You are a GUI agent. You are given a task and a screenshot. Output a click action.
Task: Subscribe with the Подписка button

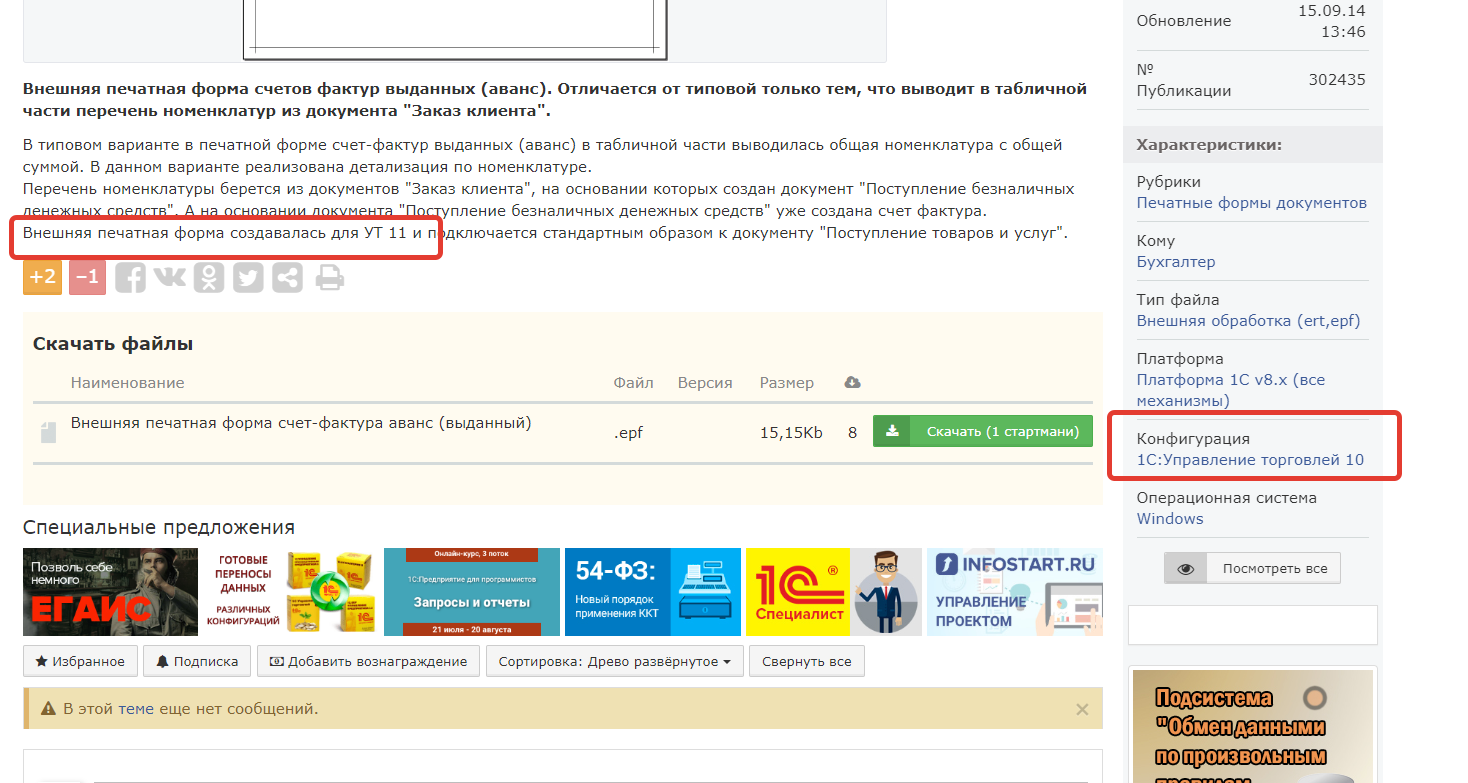(x=197, y=661)
